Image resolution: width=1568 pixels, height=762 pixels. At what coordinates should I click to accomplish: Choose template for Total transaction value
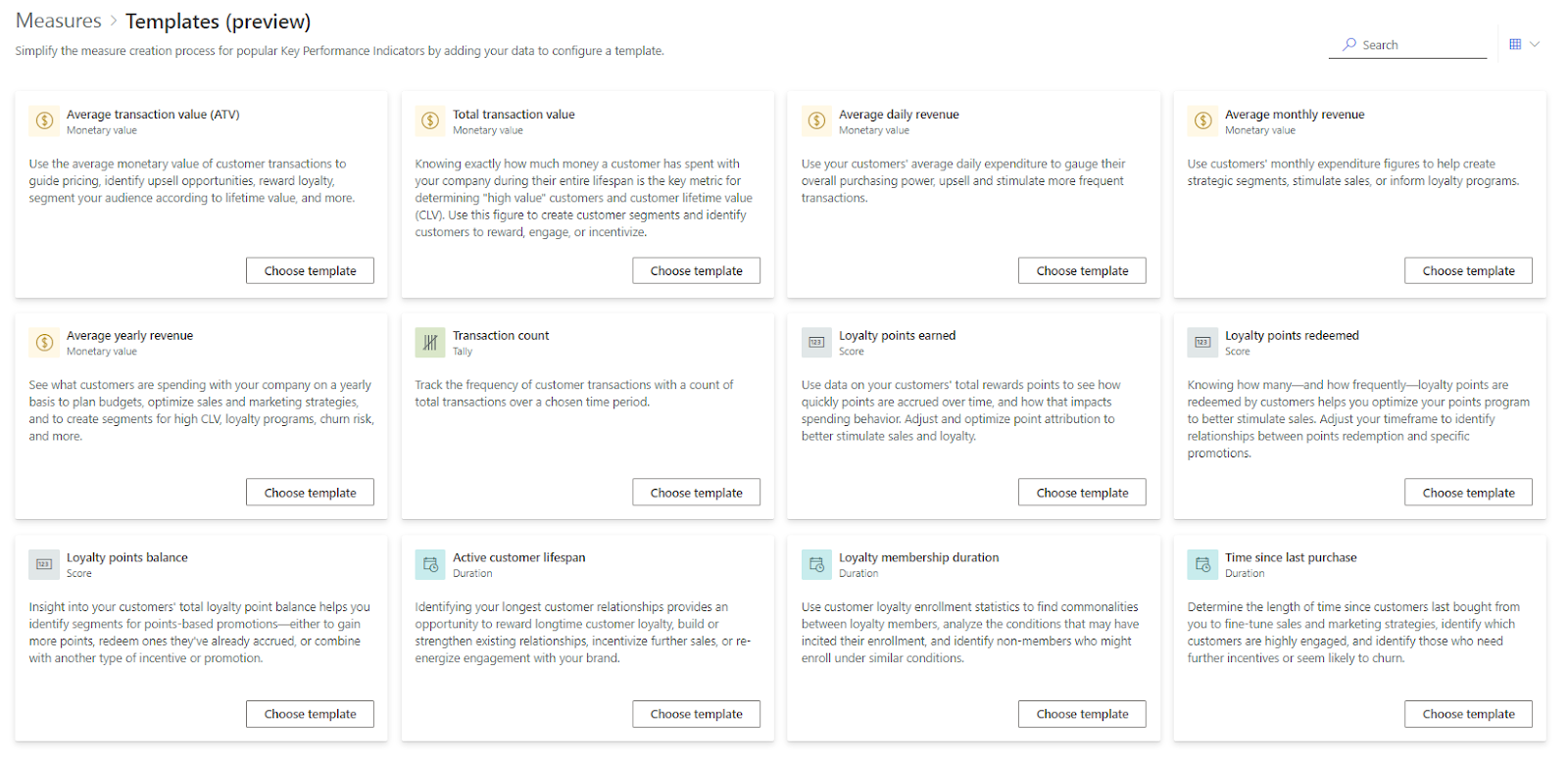696,271
